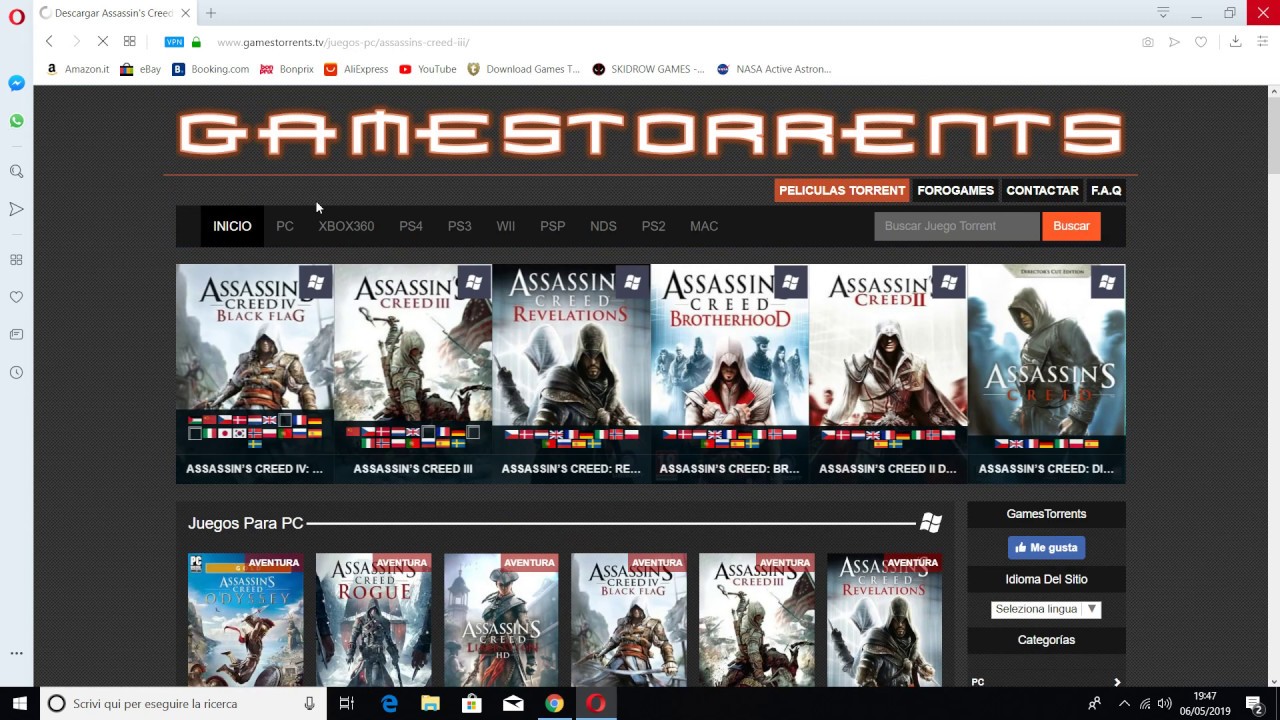Open the news panel in sidebar
Viewport: 1280px width, 720px height.
tap(16, 334)
